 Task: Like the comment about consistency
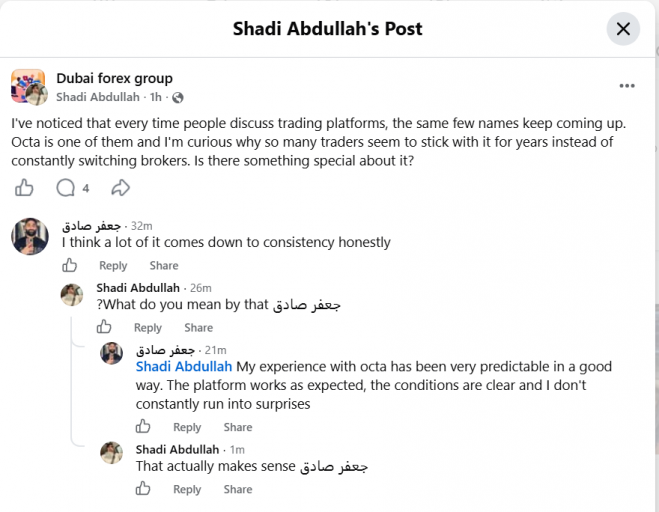coord(70,265)
